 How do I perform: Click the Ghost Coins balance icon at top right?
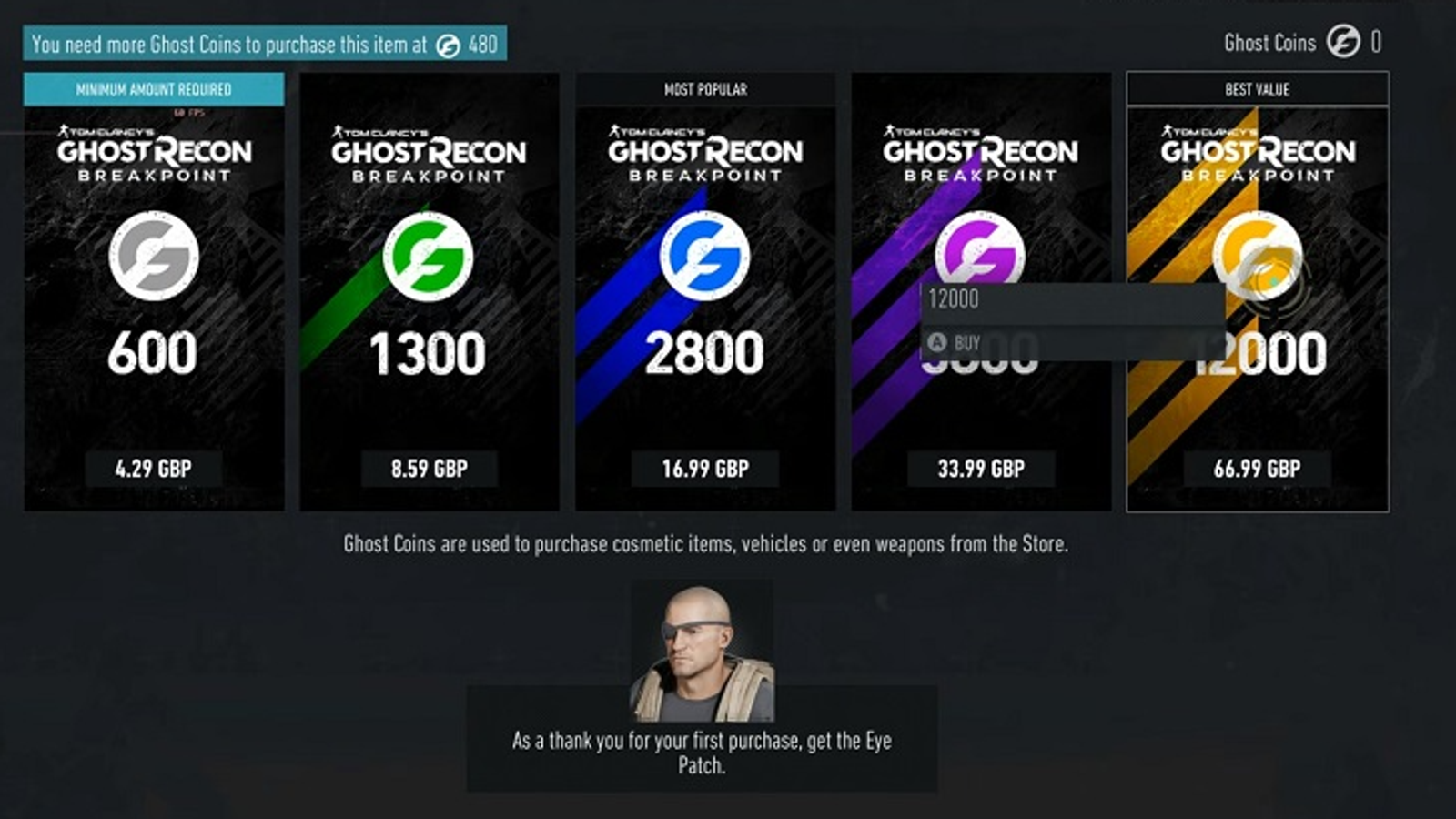[1343, 41]
